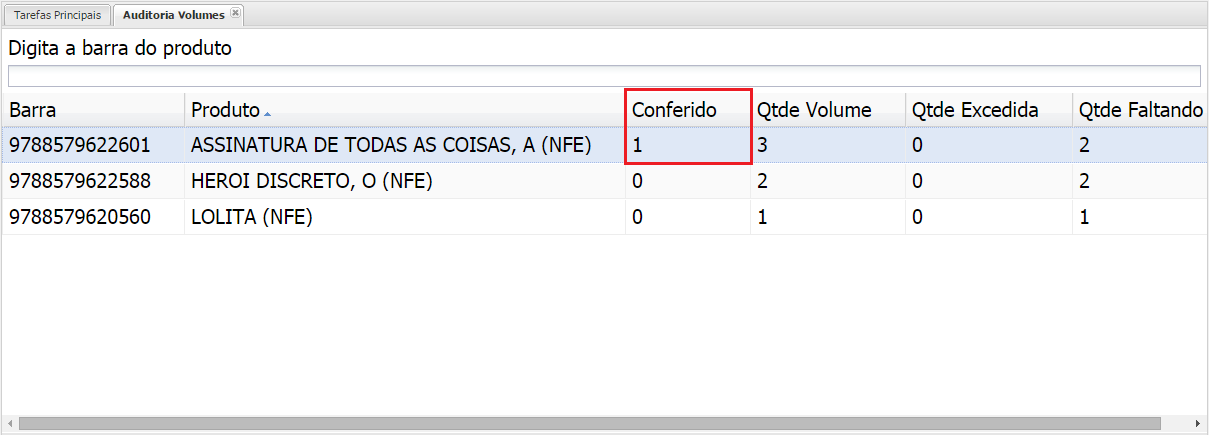Screen dimensions: 1209x435
Task: Switch to Tarefas Principais tab
Action: click(57, 16)
